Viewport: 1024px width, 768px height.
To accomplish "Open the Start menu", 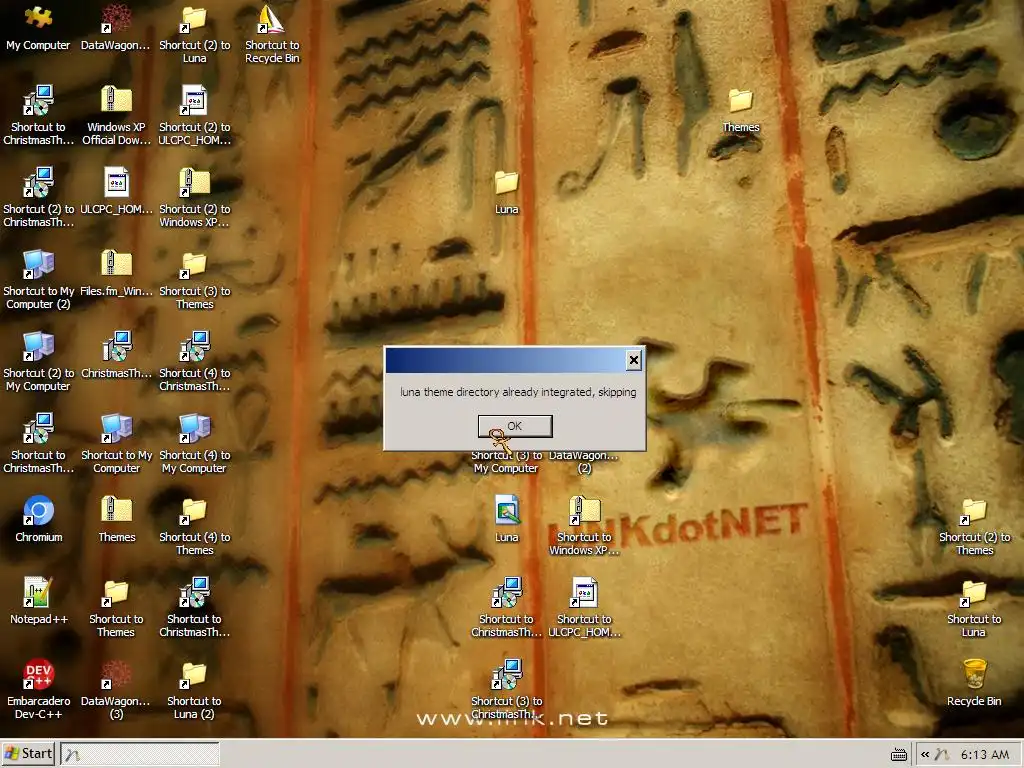I will coord(28,754).
